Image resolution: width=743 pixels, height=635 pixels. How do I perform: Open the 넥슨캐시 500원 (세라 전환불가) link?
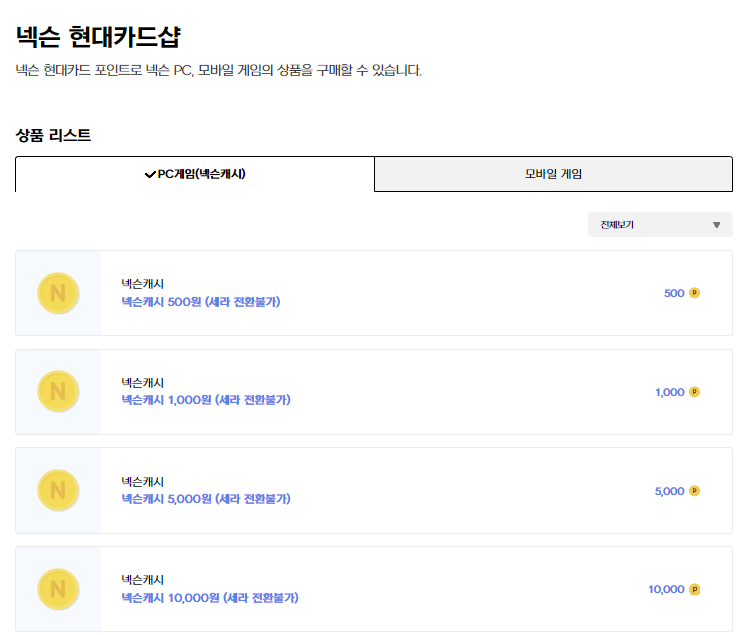tap(201, 302)
